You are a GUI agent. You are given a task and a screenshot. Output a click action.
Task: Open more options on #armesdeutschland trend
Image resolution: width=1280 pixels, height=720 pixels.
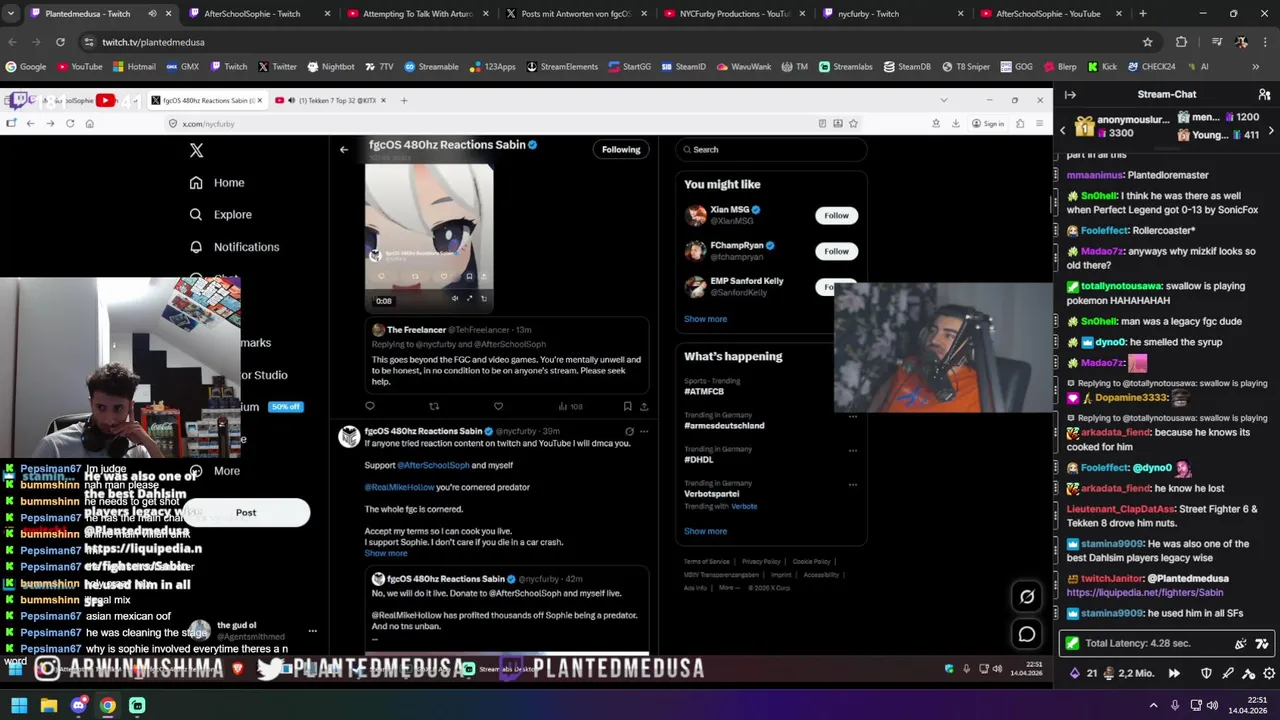tap(853, 416)
